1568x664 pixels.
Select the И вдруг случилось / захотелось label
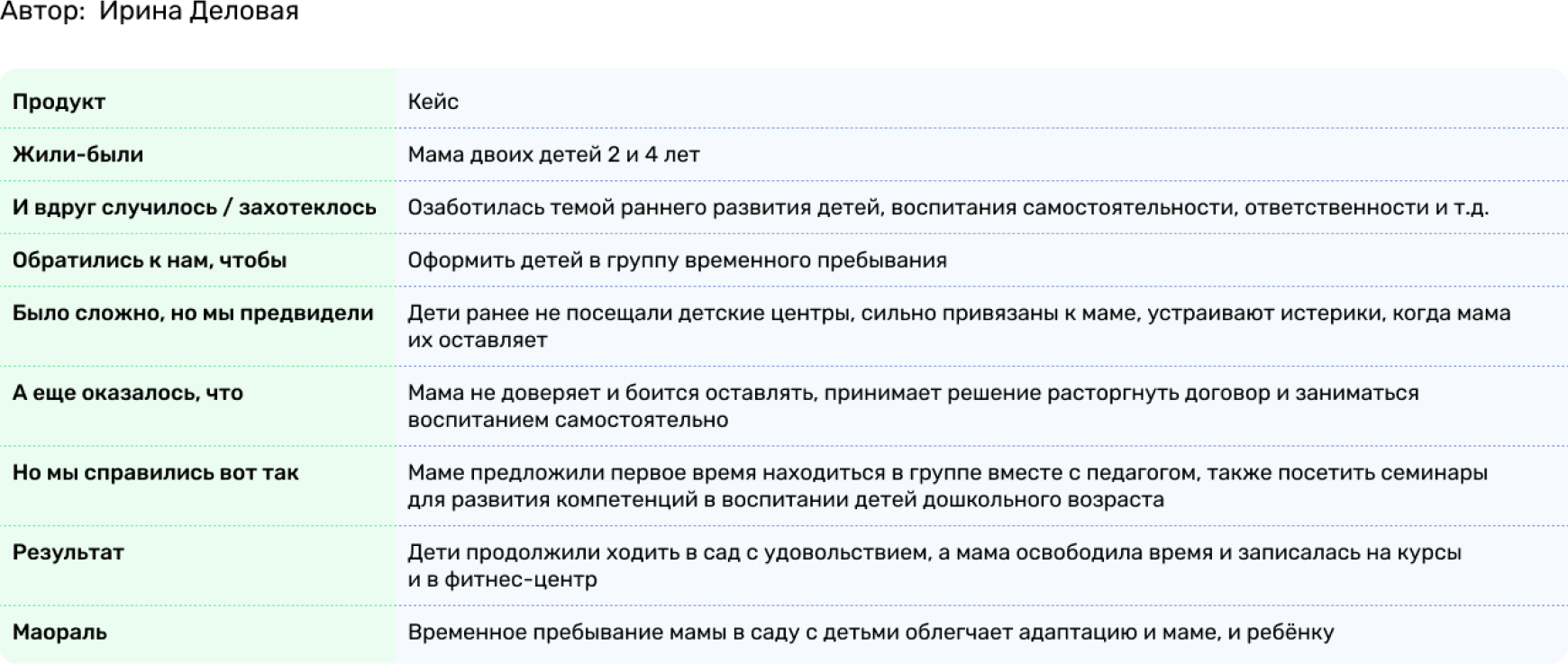tap(194, 207)
